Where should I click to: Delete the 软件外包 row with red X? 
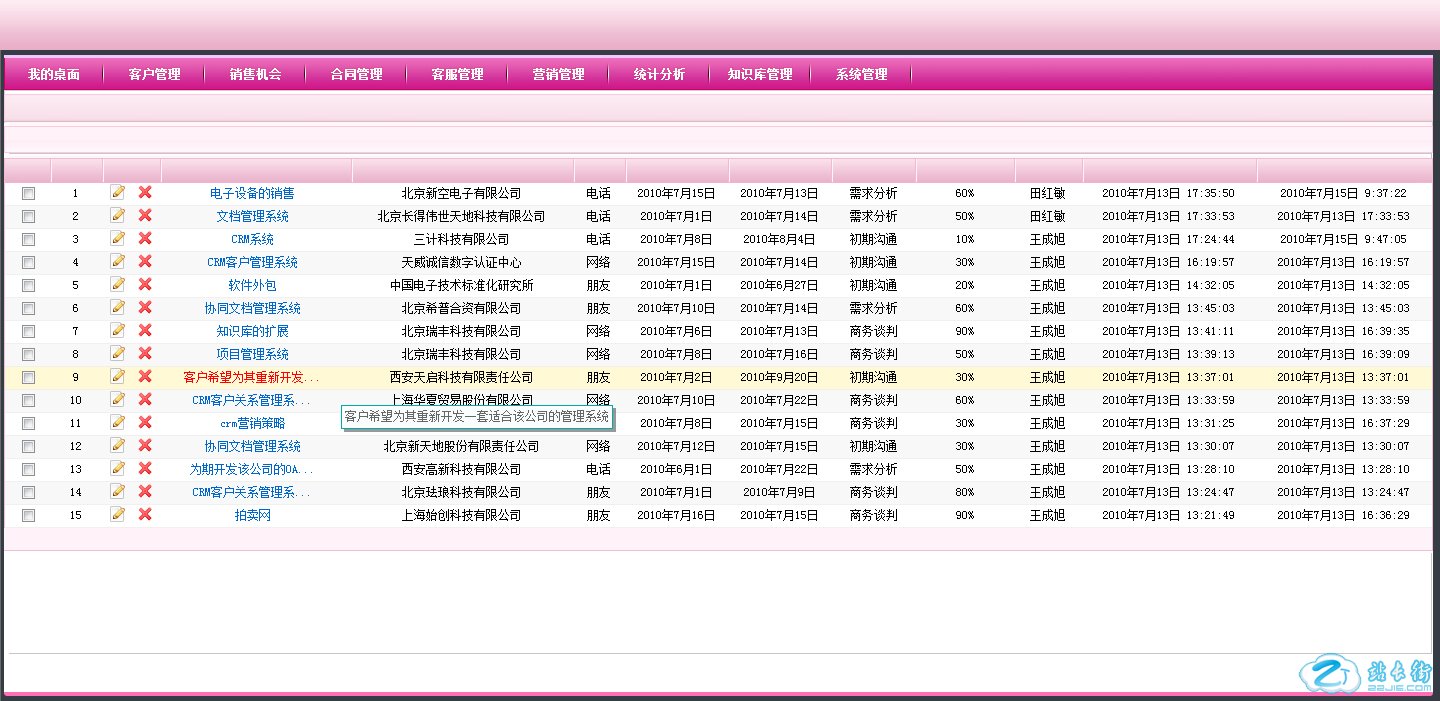click(x=145, y=284)
